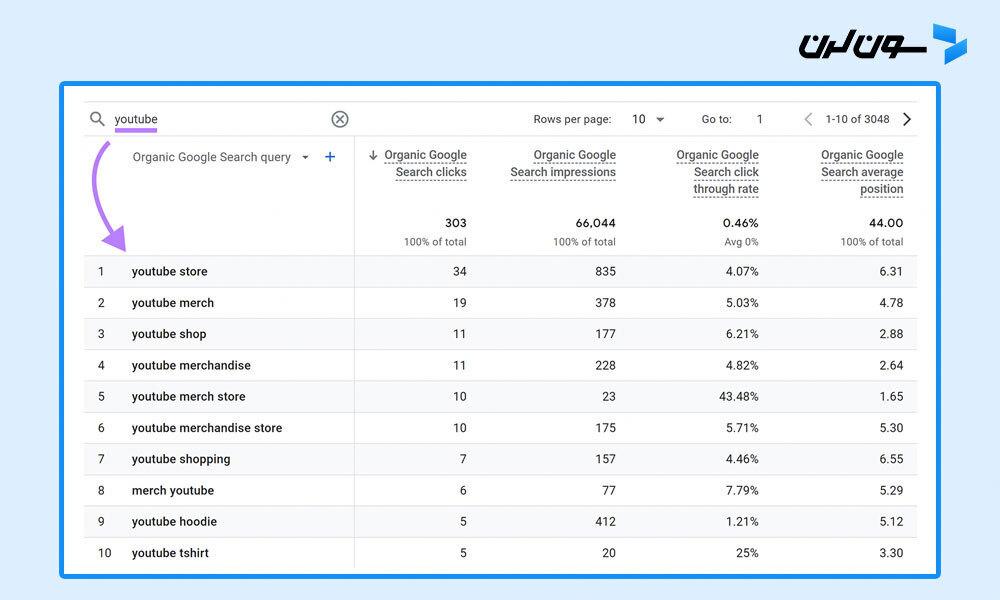The image size is (1000, 600).
Task: Click the 34 clicks for youtube store
Action: click(460, 272)
